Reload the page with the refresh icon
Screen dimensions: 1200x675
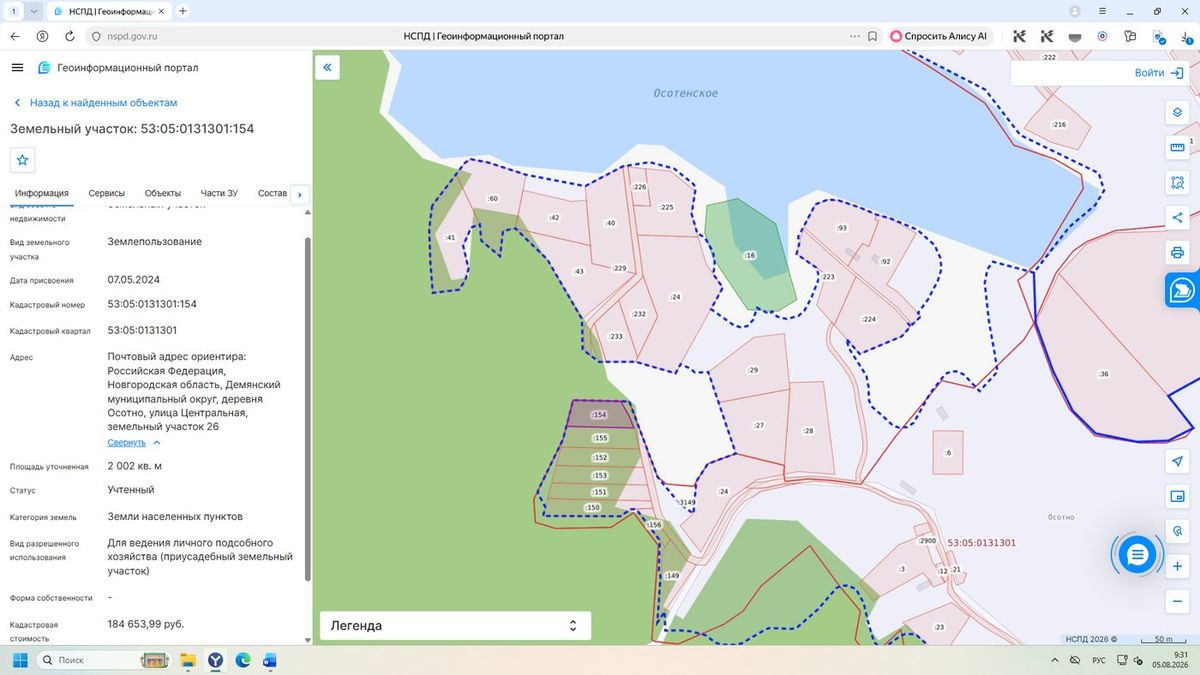70,36
